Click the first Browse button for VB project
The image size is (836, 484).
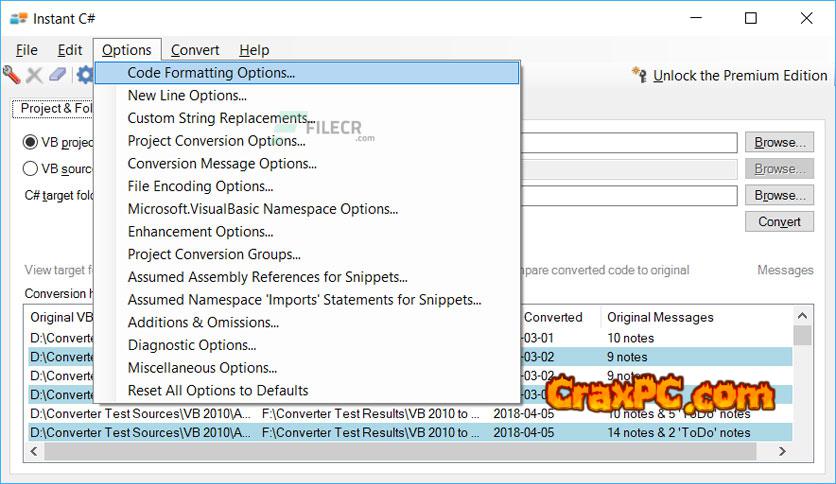click(x=779, y=142)
